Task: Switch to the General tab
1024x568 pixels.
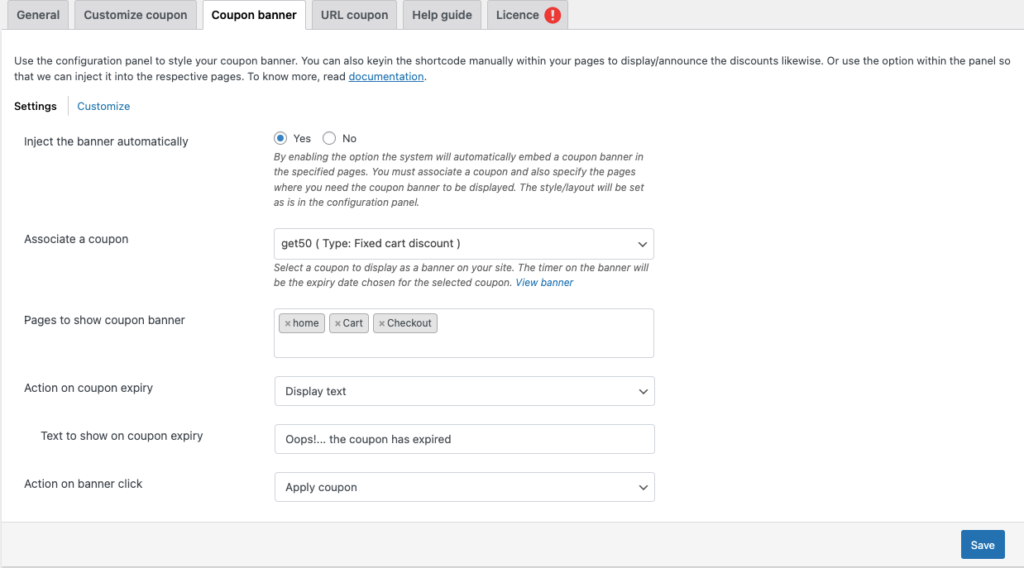Action: click(38, 15)
